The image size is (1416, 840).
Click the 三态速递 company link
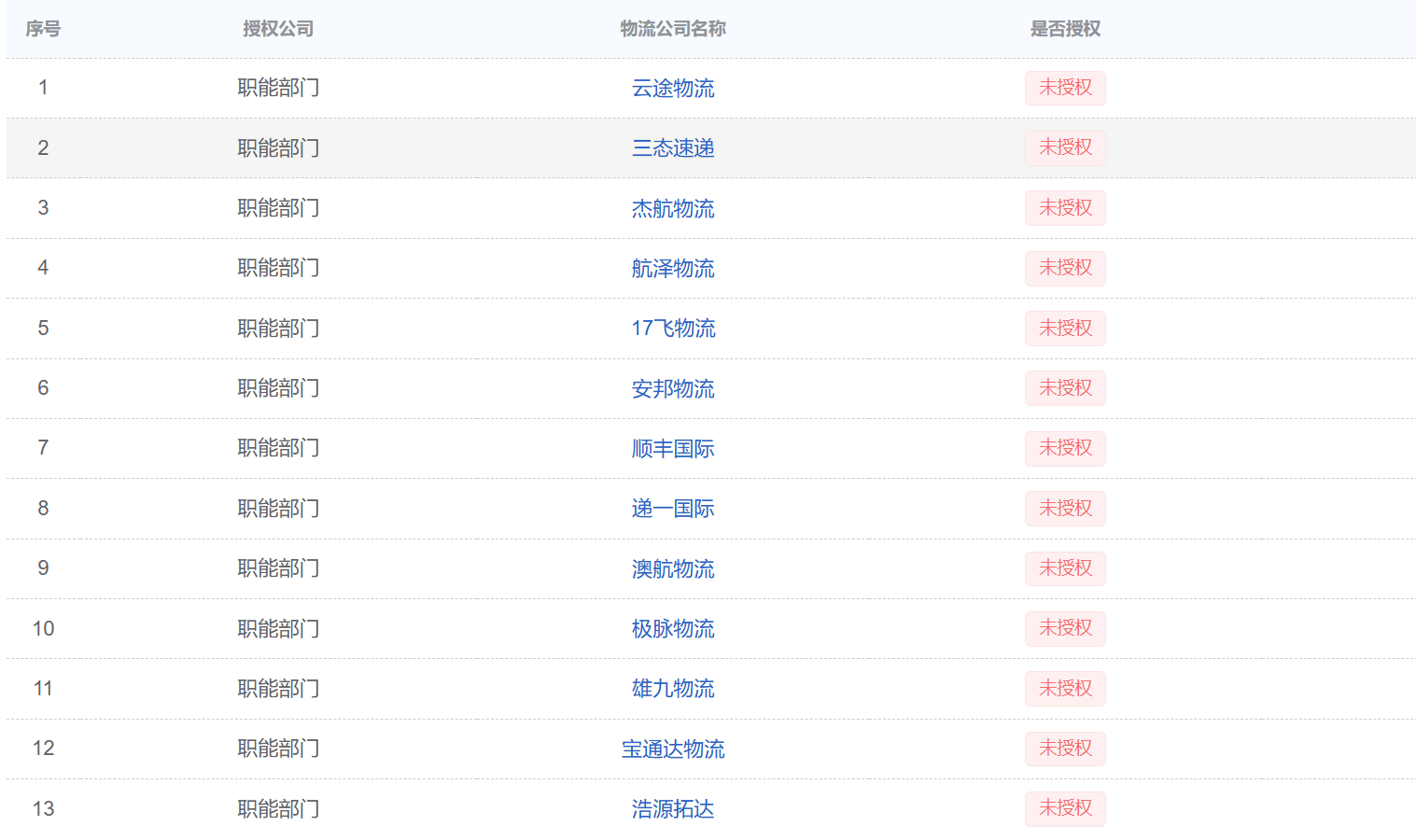(x=672, y=148)
